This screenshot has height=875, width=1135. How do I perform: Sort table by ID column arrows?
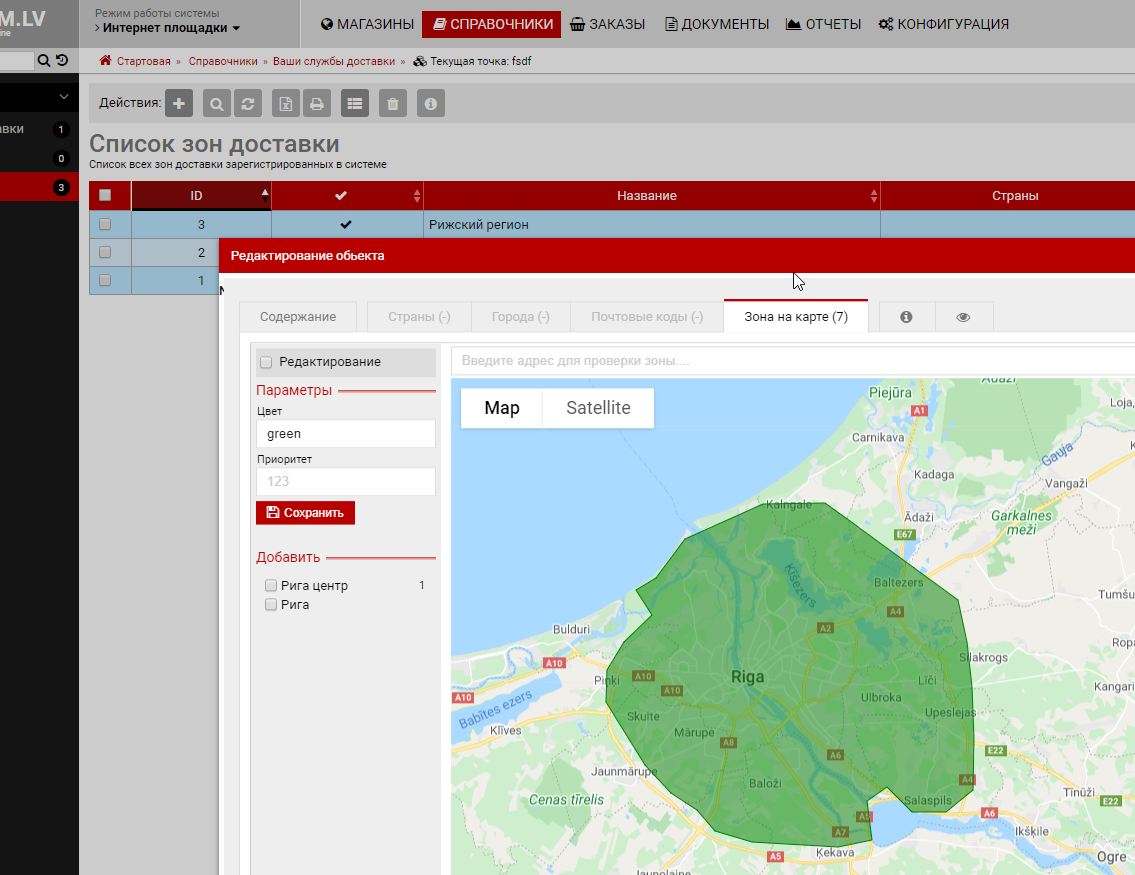click(x=265, y=196)
